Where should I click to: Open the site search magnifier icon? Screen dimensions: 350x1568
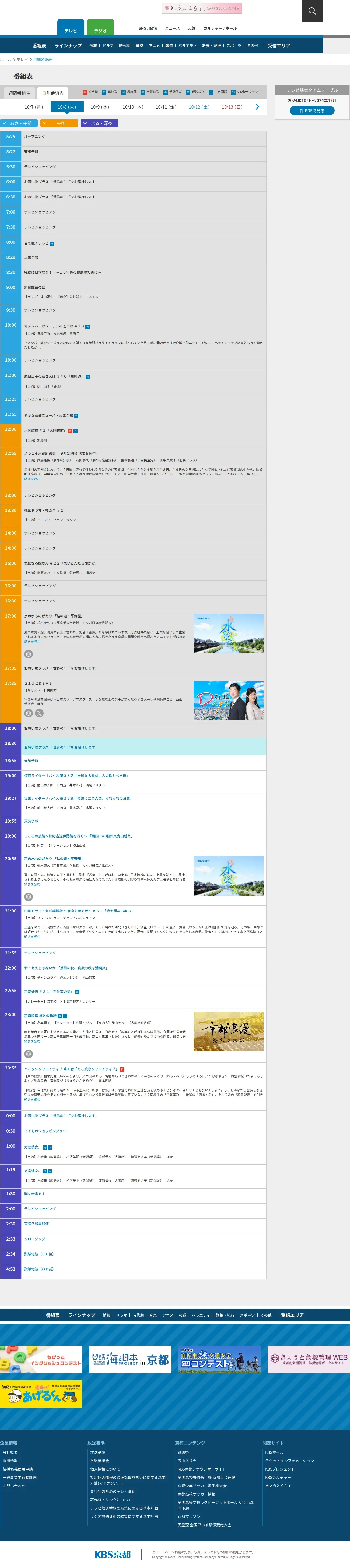312,11
